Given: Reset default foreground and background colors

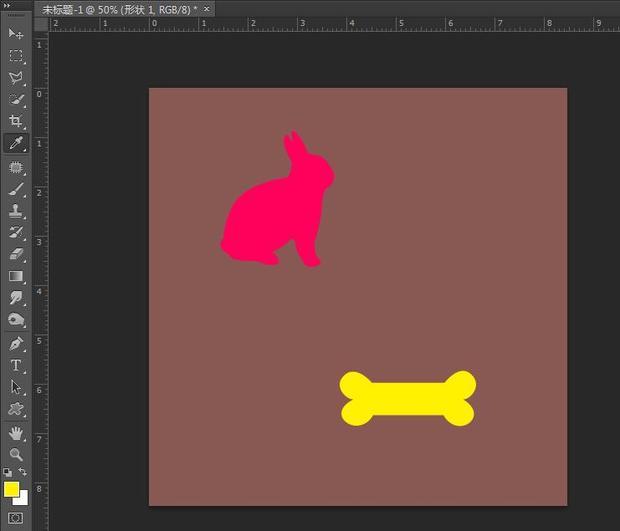Looking at the screenshot, I should coord(8,472).
